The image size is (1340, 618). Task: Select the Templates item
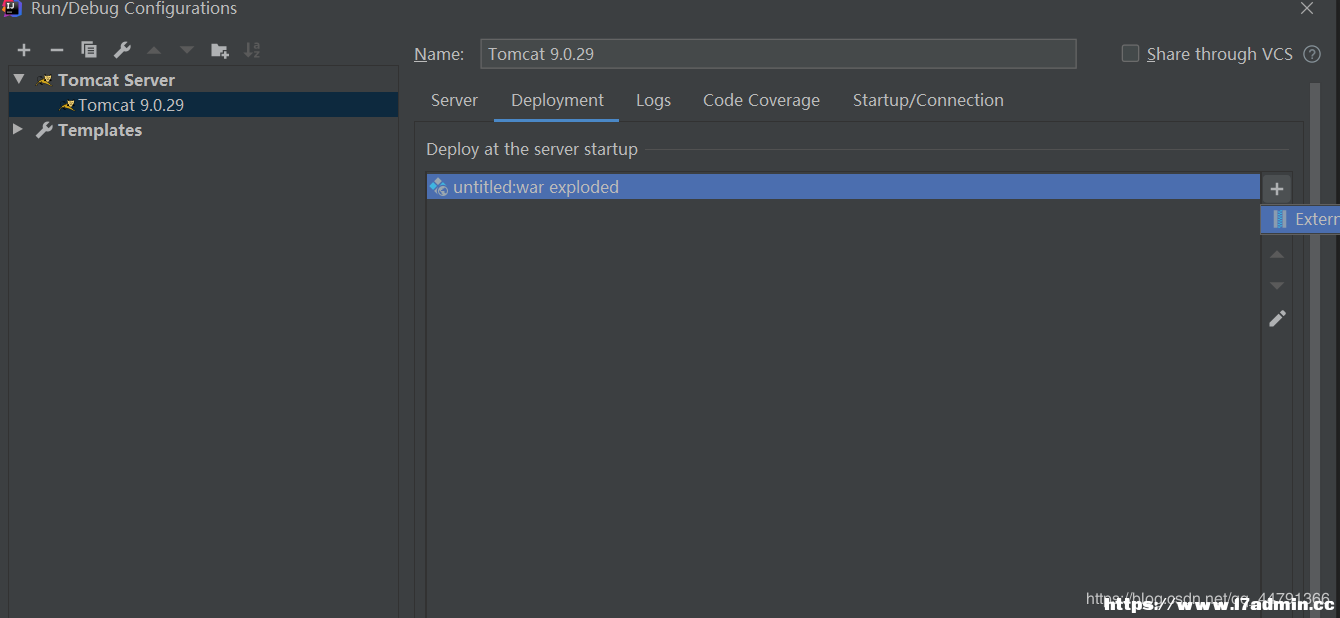pyautogui.click(x=100, y=130)
